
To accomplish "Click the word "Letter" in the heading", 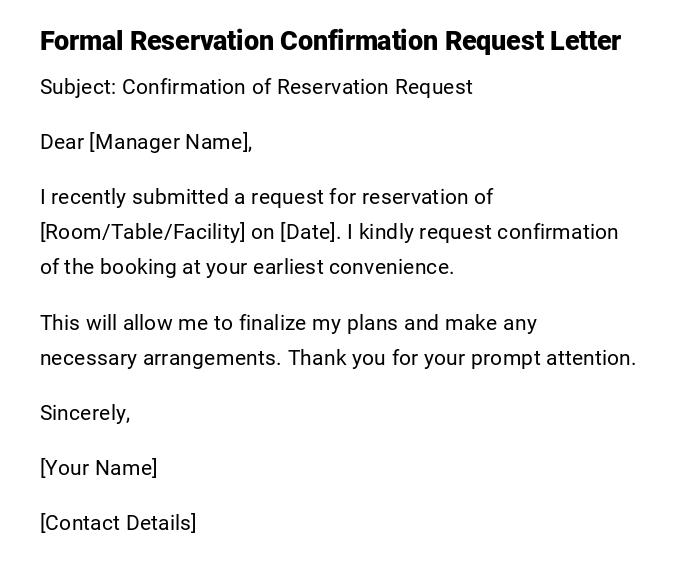I will 585,41.
